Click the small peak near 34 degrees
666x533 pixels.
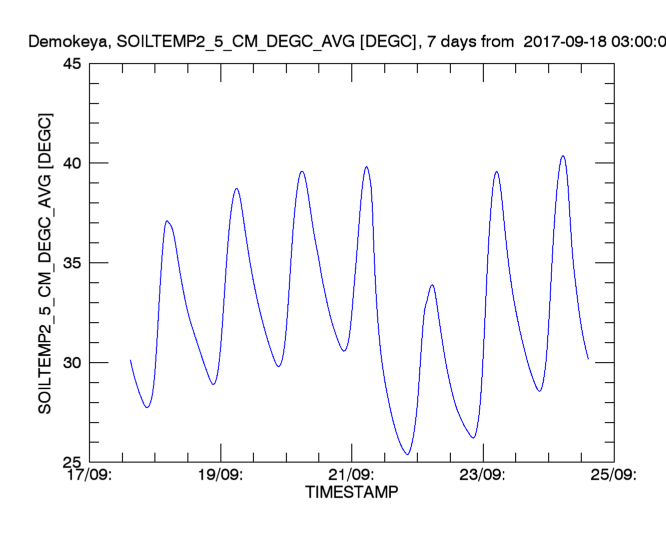tap(432, 285)
